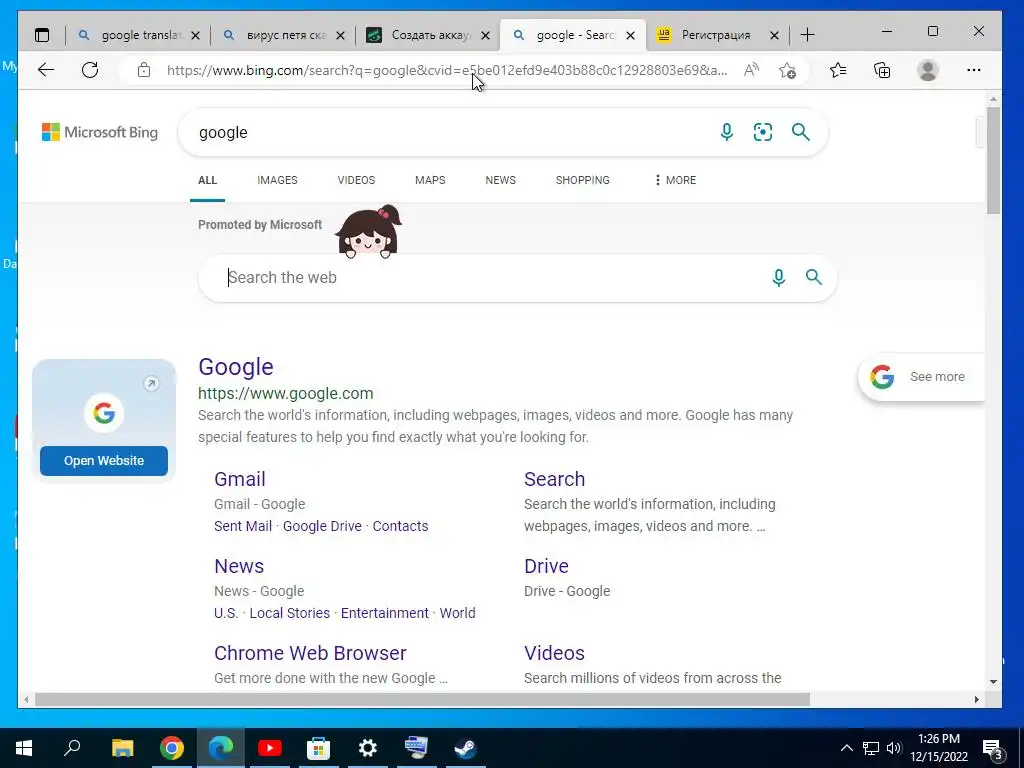Click the horizontal scrollbar thumb

click(x=423, y=699)
